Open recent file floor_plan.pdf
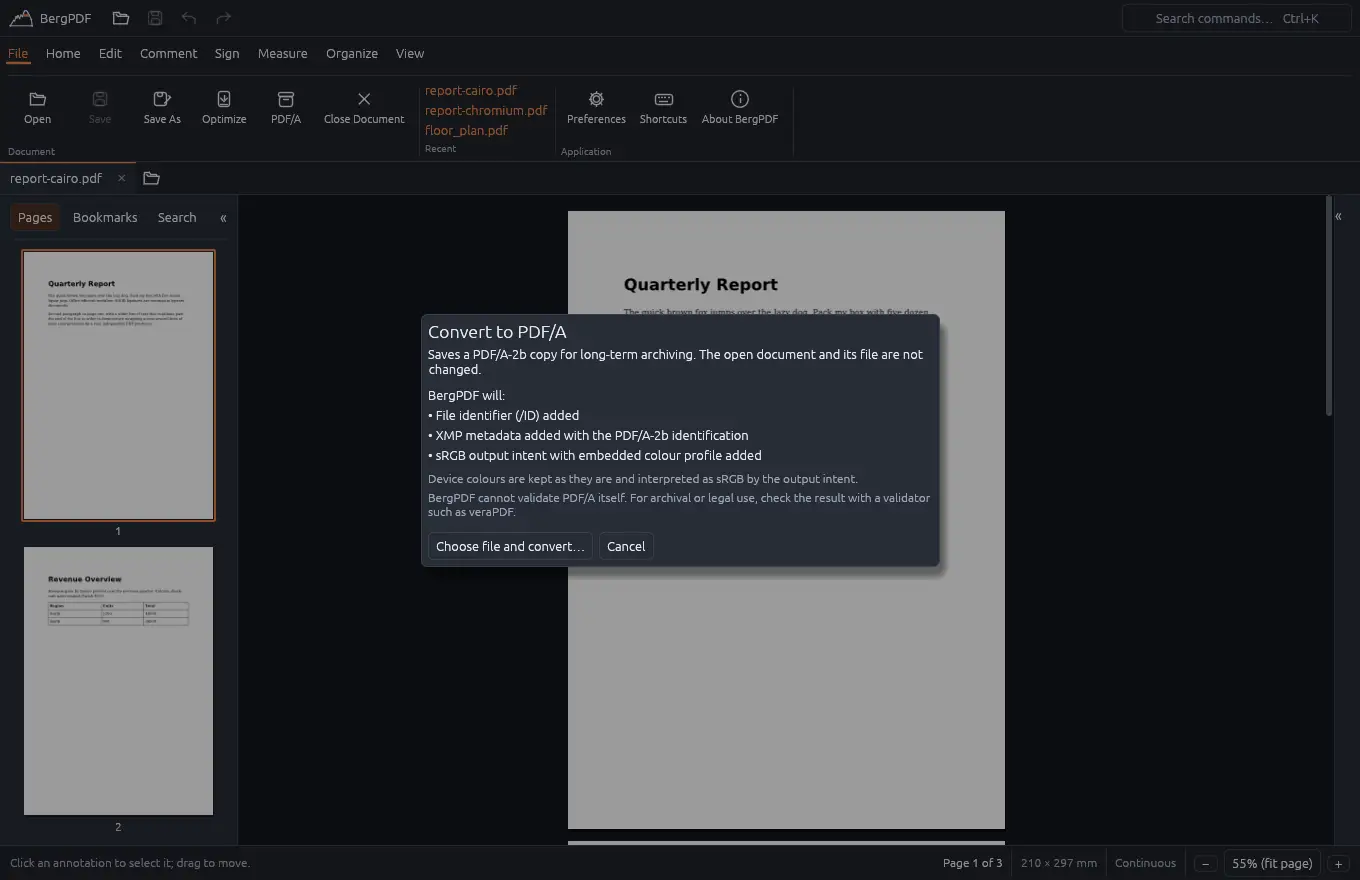This screenshot has height=880, width=1360. [x=466, y=130]
